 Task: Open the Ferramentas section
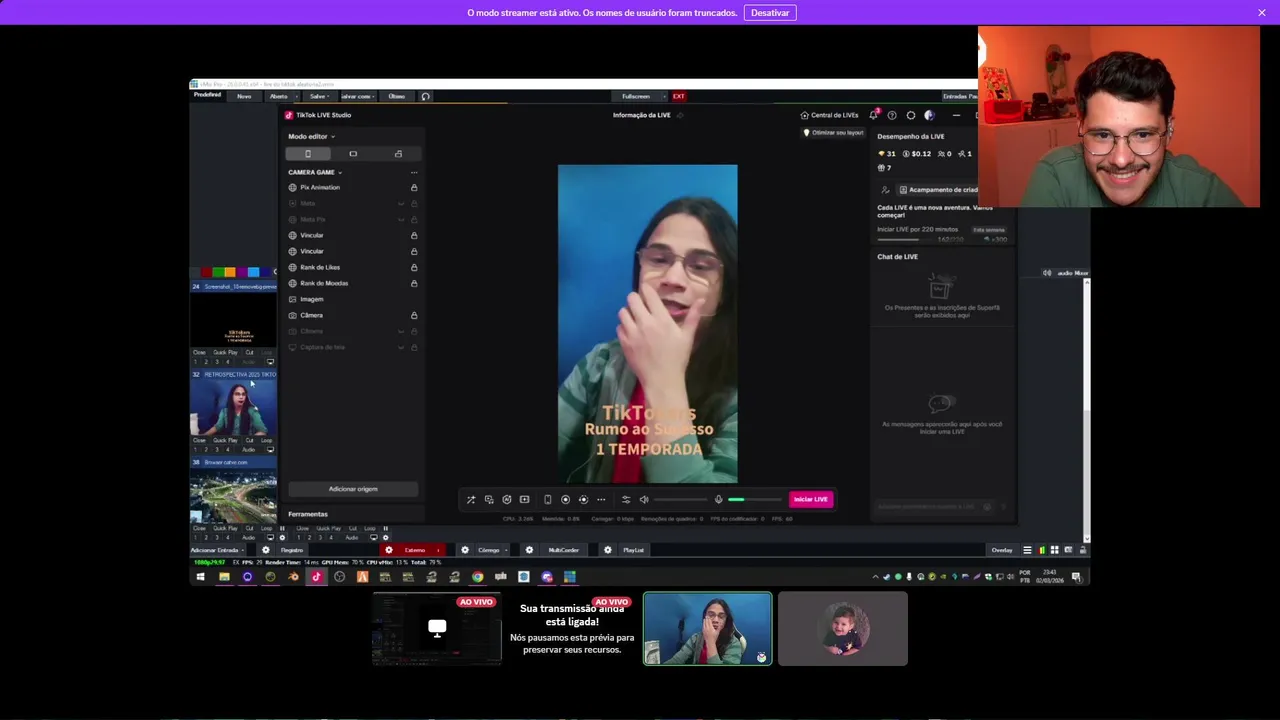click(308, 514)
